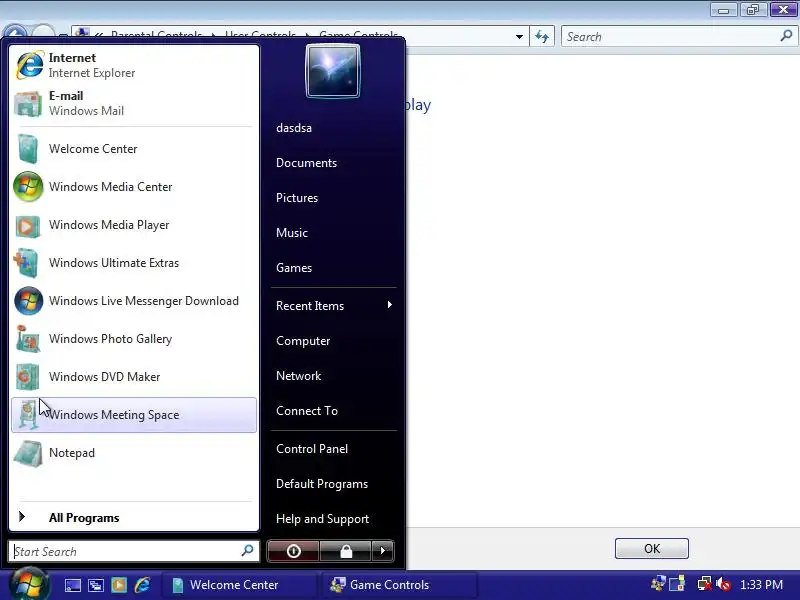Click the search magnifier in Game Controls window

click(786, 36)
